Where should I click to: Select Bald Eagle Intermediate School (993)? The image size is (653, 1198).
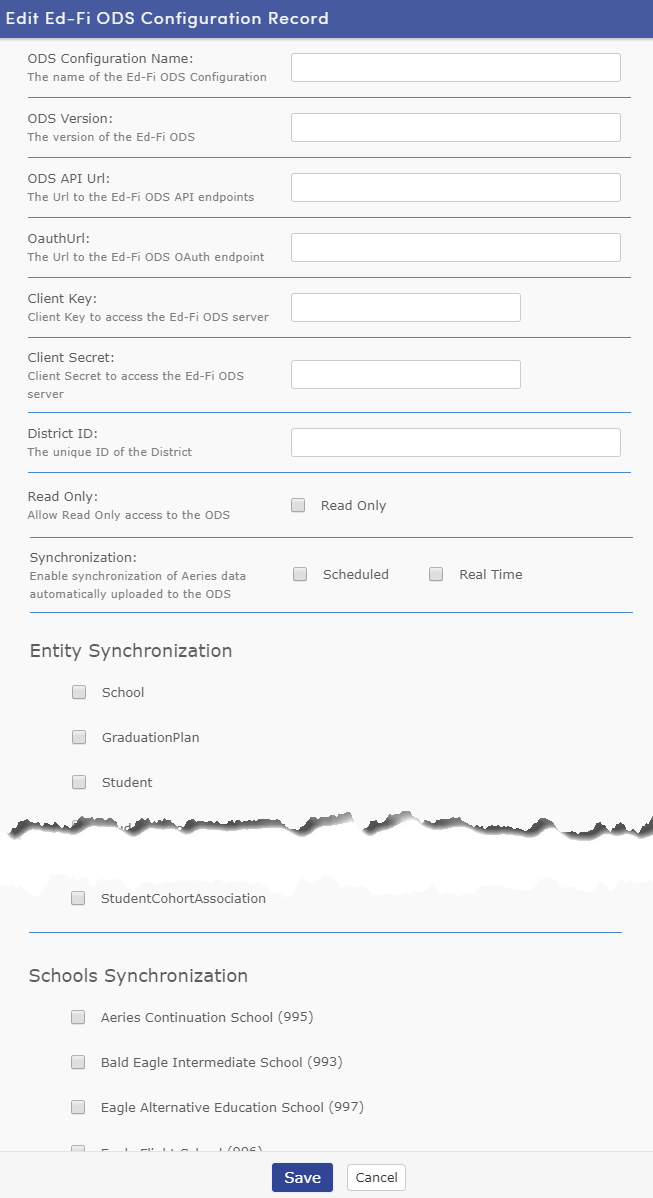78,1062
